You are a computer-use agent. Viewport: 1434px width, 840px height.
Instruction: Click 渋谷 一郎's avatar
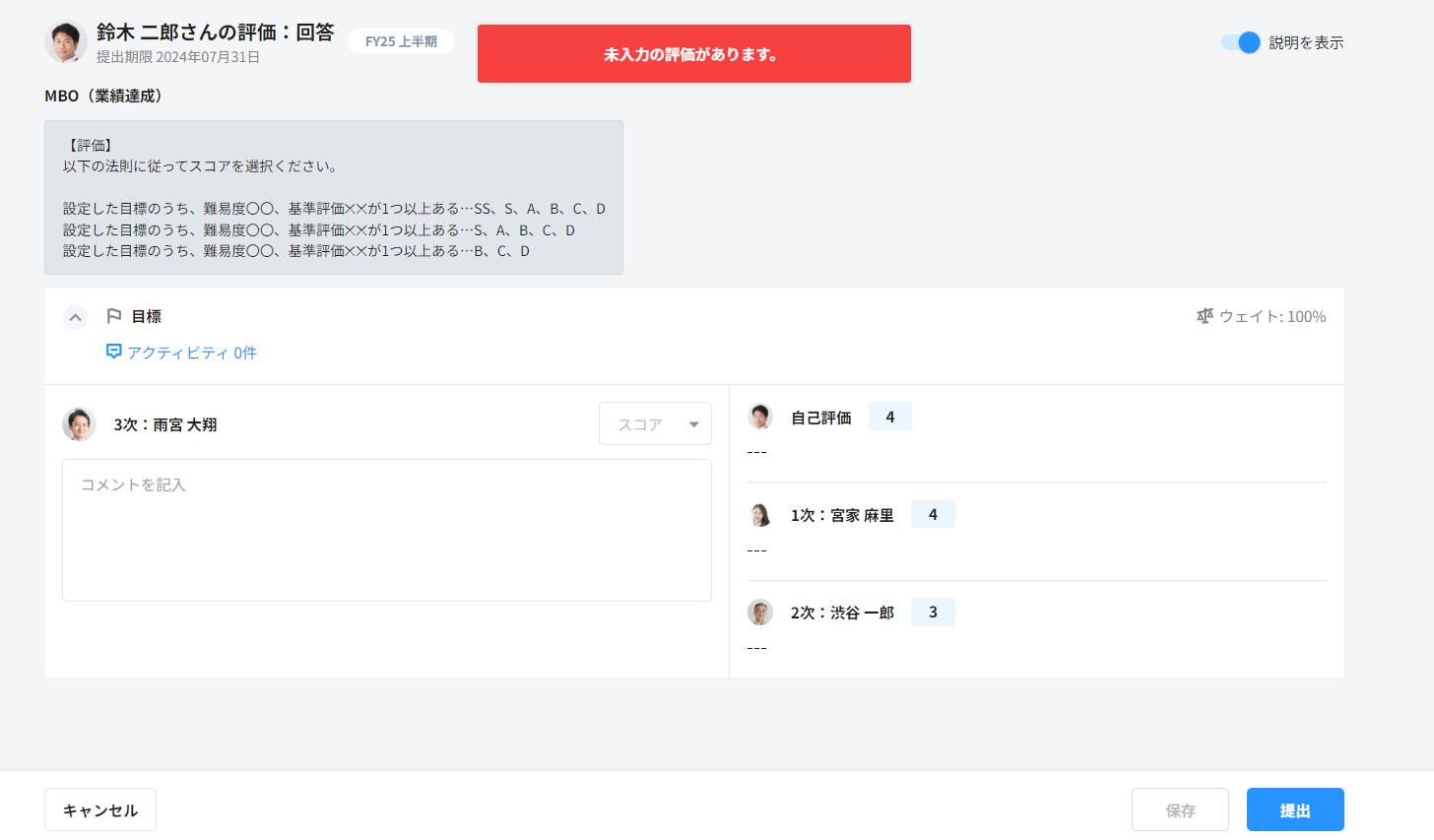[x=760, y=613]
